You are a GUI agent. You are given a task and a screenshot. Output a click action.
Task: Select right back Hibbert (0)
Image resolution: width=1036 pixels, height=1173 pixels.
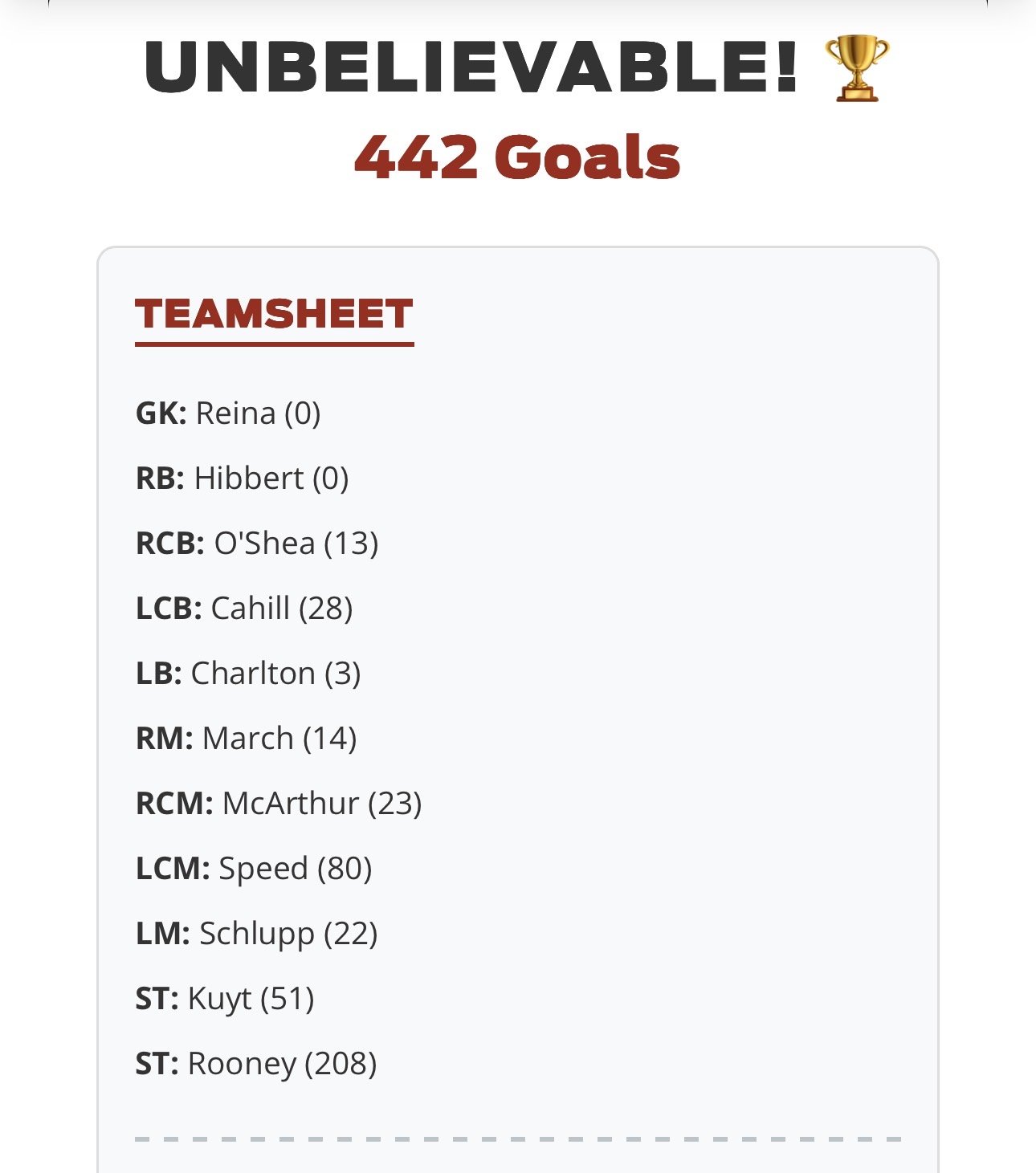[x=243, y=479]
